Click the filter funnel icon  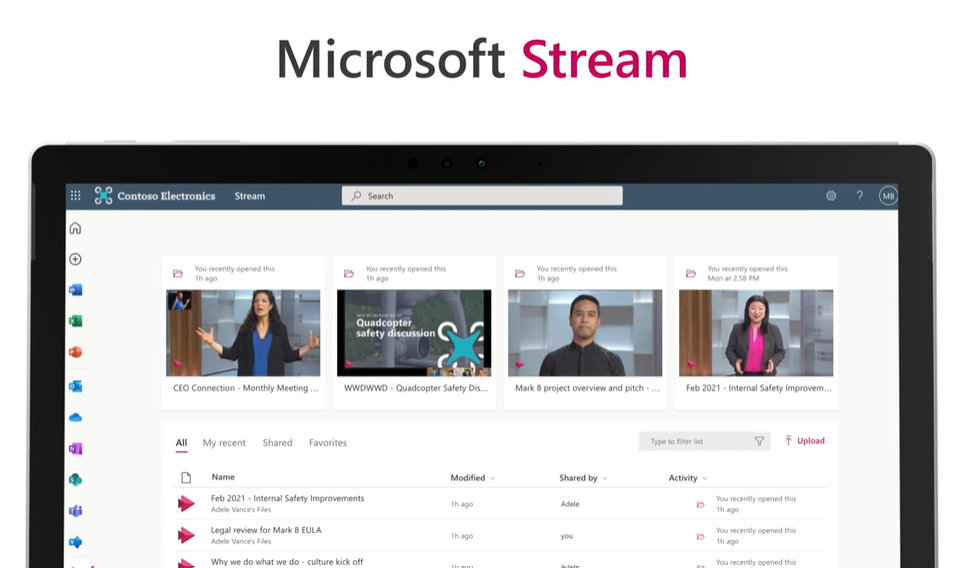coord(759,441)
